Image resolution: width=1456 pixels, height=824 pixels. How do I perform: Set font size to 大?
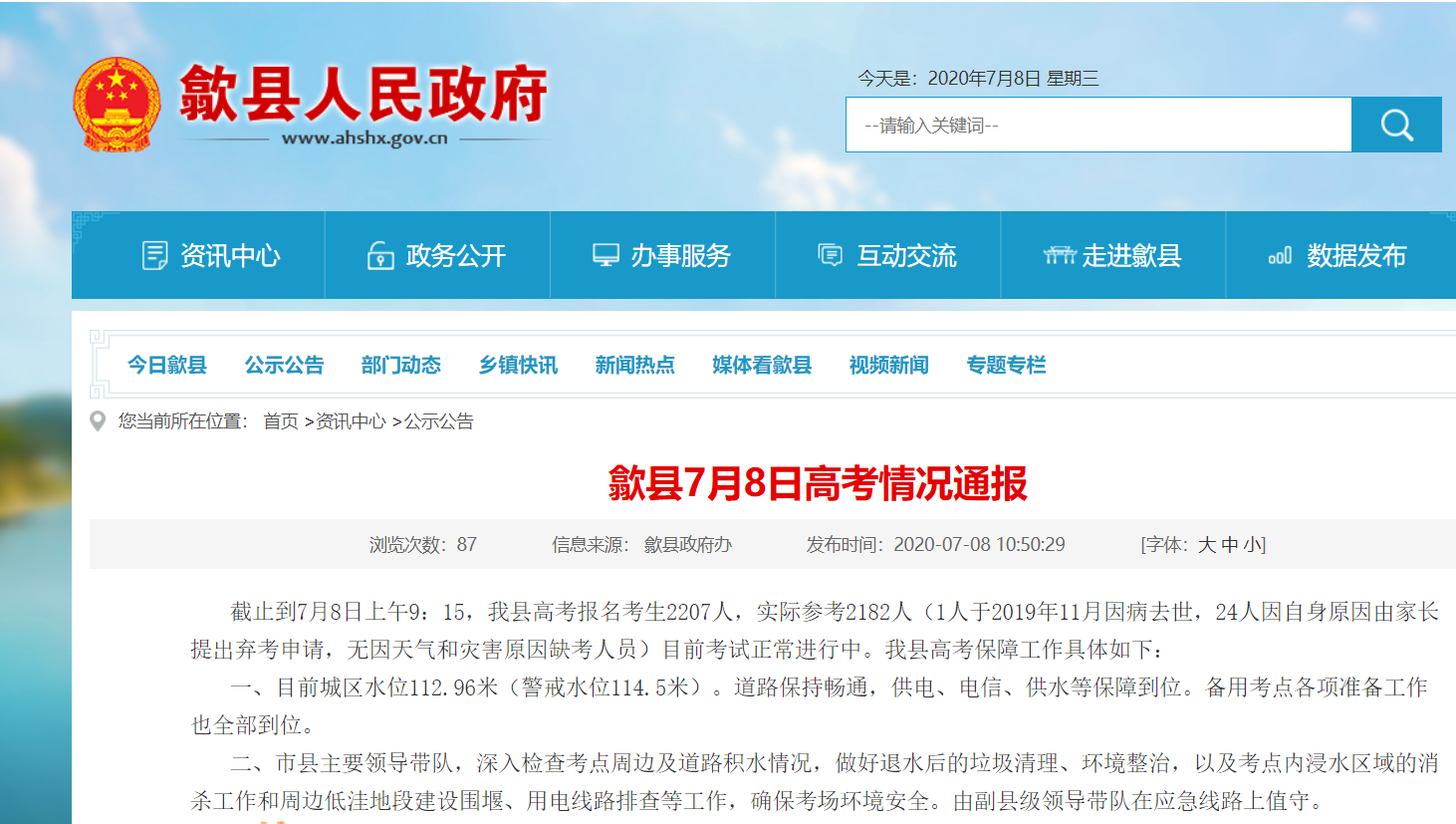click(1206, 545)
